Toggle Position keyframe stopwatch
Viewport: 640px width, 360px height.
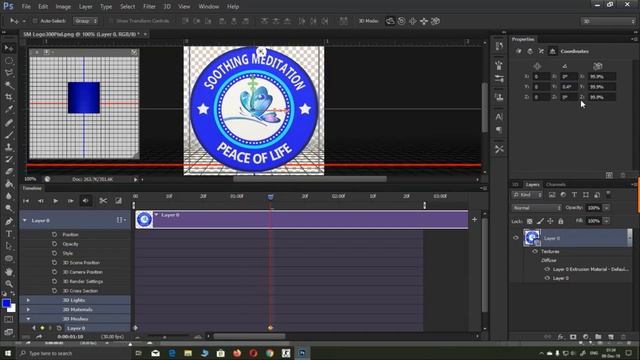pyautogui.click(x=54, y=234)
